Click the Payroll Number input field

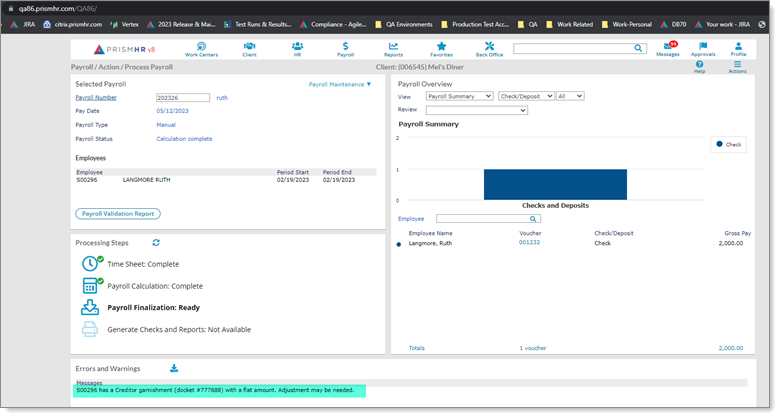[x=183, y=98]
